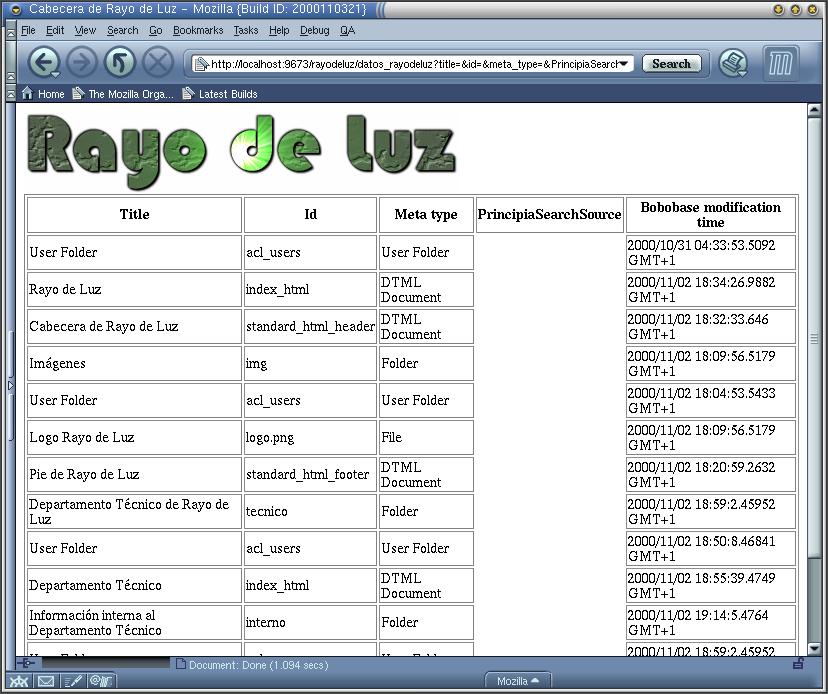Open Navigator from the status bar component icons

point(19,681)
